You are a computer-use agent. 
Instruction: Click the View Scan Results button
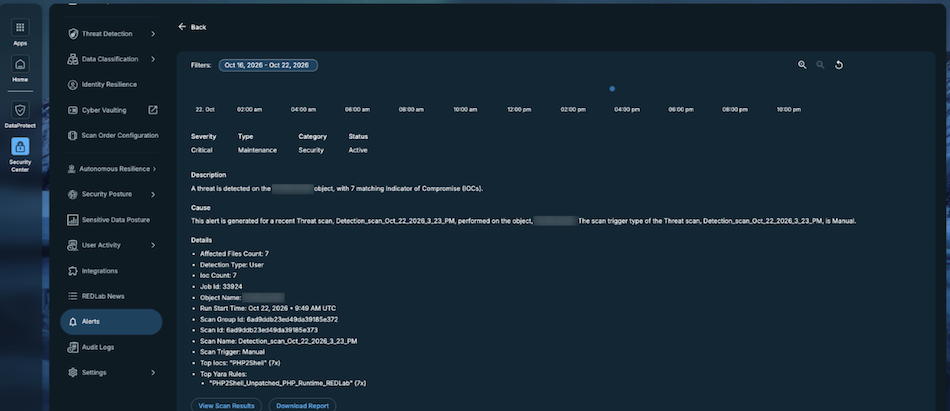[227, 405]
